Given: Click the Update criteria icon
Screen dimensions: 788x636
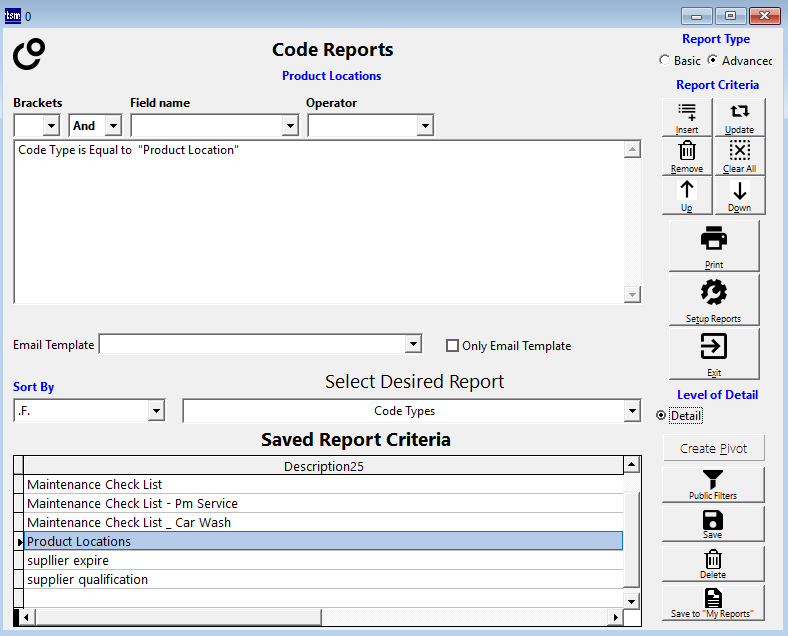Looking at the screenshot, I should point(739,117).
